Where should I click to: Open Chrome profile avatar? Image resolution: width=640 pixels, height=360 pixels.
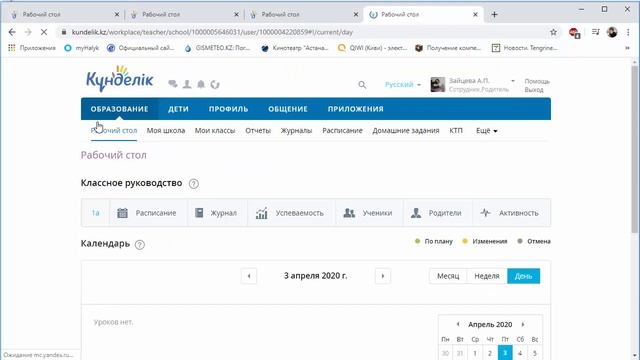(x=612, y=32)
